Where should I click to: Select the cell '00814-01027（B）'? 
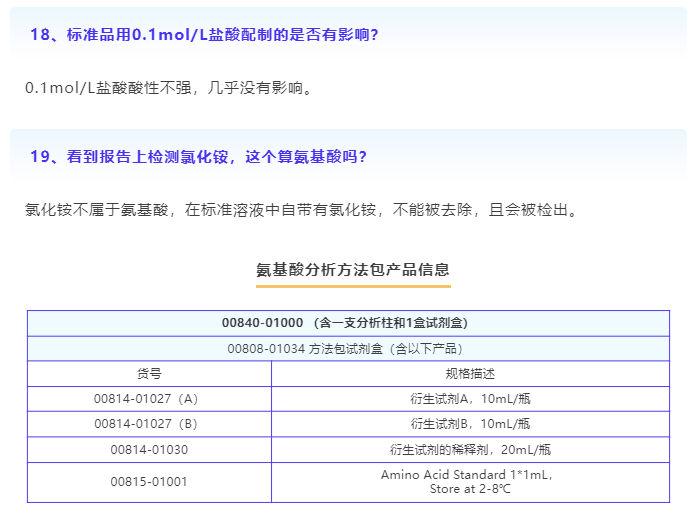click(148, 424)
